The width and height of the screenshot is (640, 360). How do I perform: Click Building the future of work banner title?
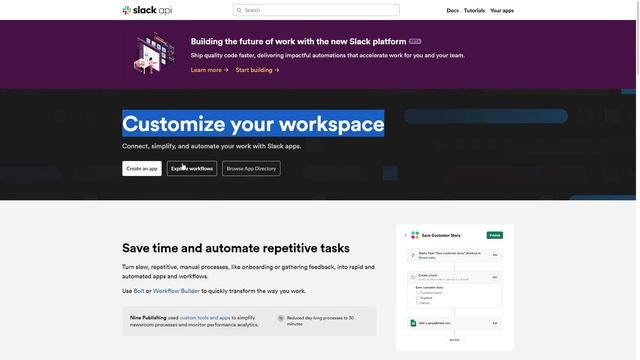(298, 42)
